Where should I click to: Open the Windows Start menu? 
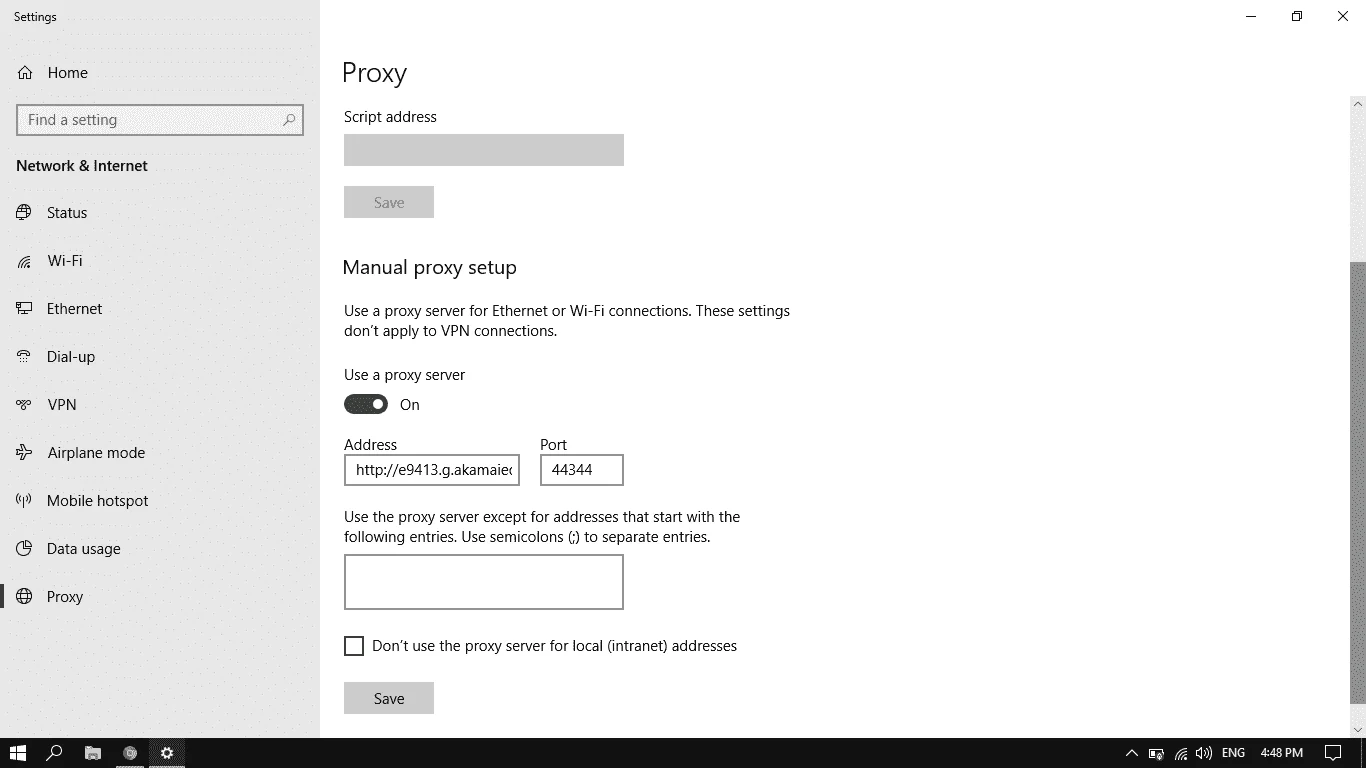point(17,753)
